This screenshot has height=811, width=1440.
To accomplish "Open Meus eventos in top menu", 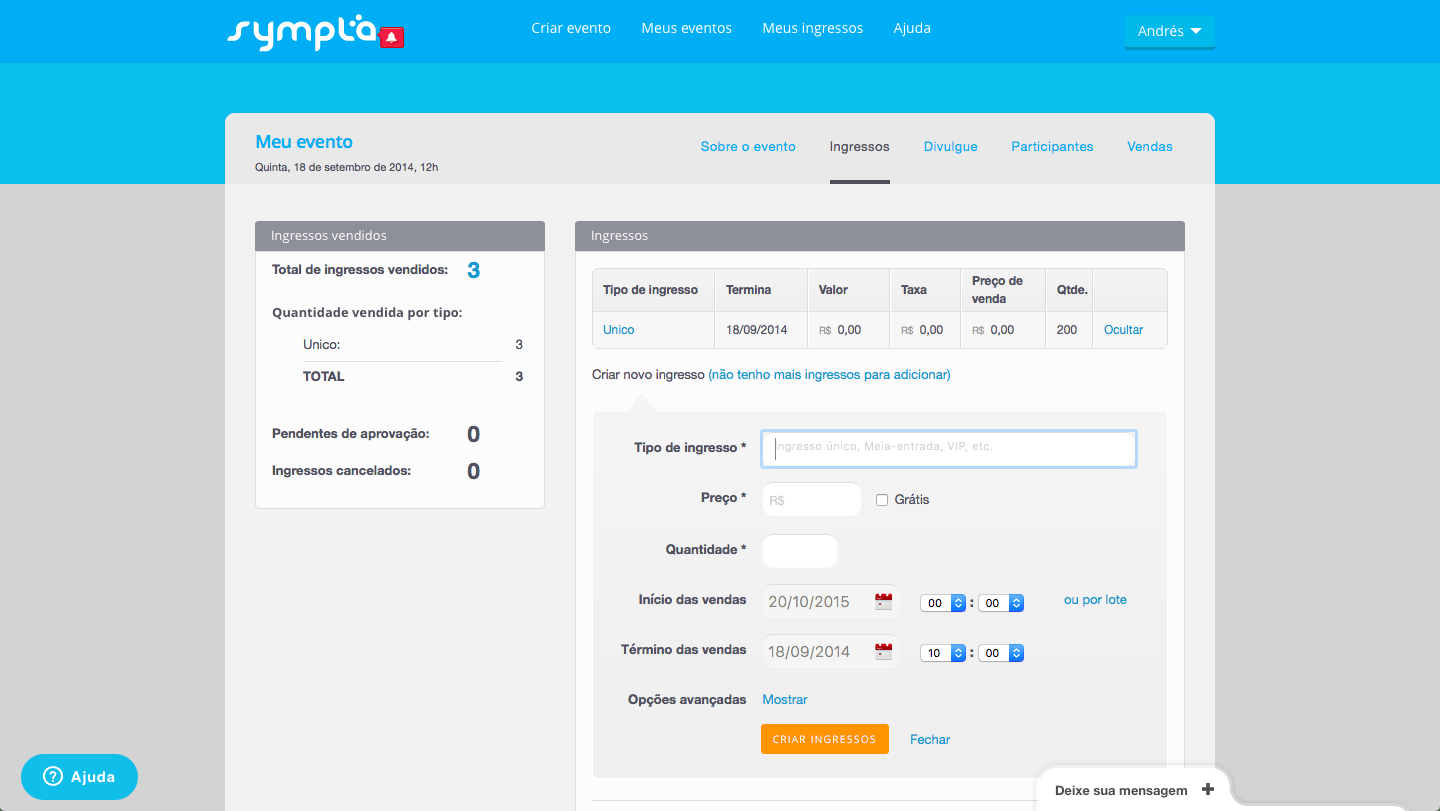I will point(687,28).
